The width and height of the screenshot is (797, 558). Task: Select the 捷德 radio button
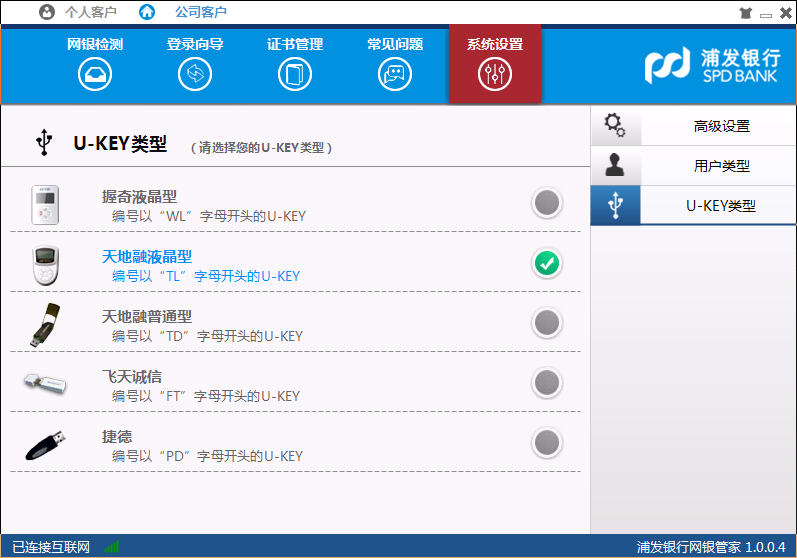click(546, 442)
